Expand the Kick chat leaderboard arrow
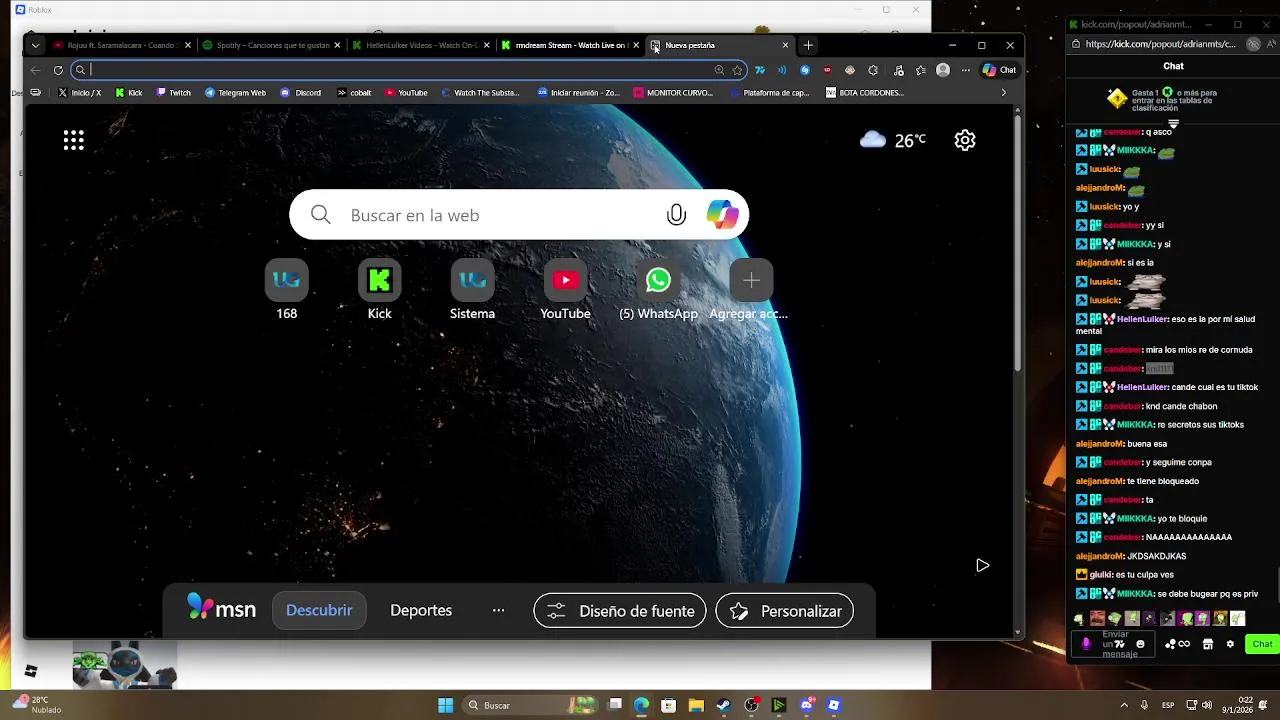Image resolution: width=1280 pixels, height=720 pixels. coord(1174,124)
